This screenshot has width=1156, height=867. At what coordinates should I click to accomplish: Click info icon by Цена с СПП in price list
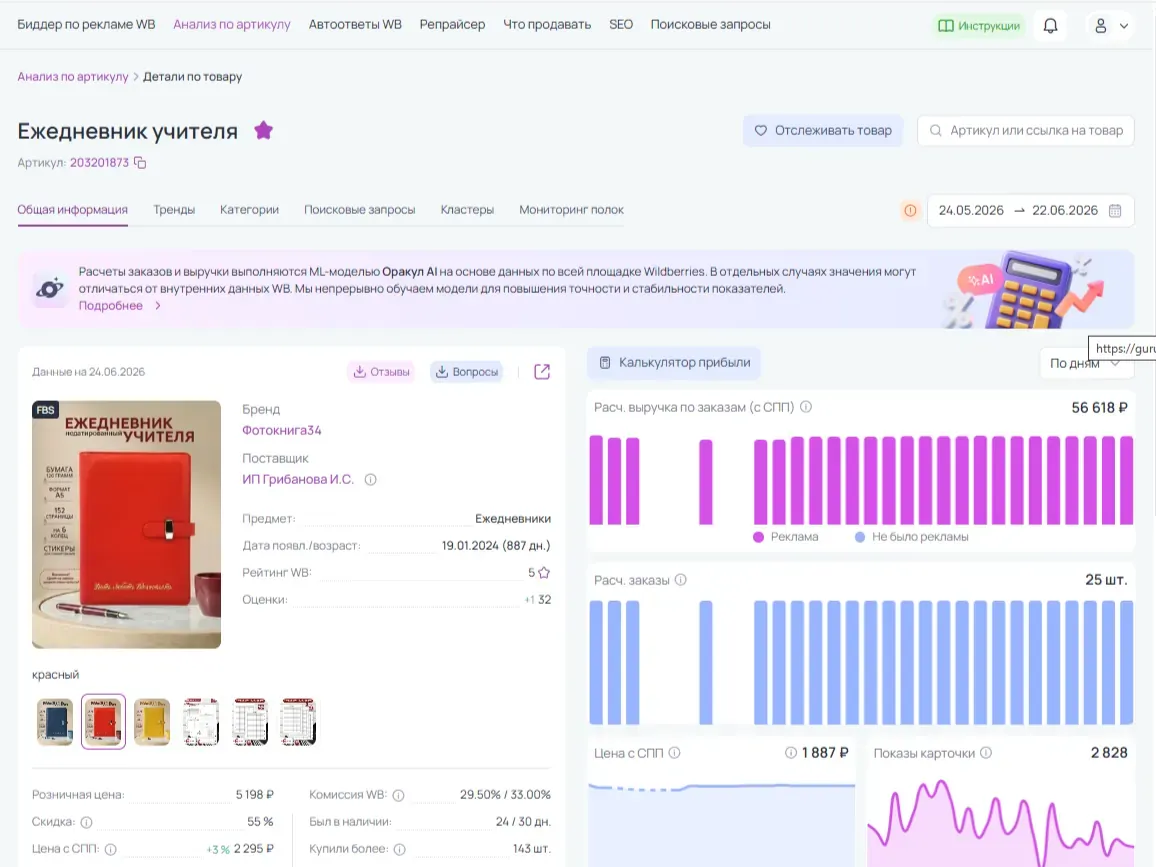coord(111,849)
